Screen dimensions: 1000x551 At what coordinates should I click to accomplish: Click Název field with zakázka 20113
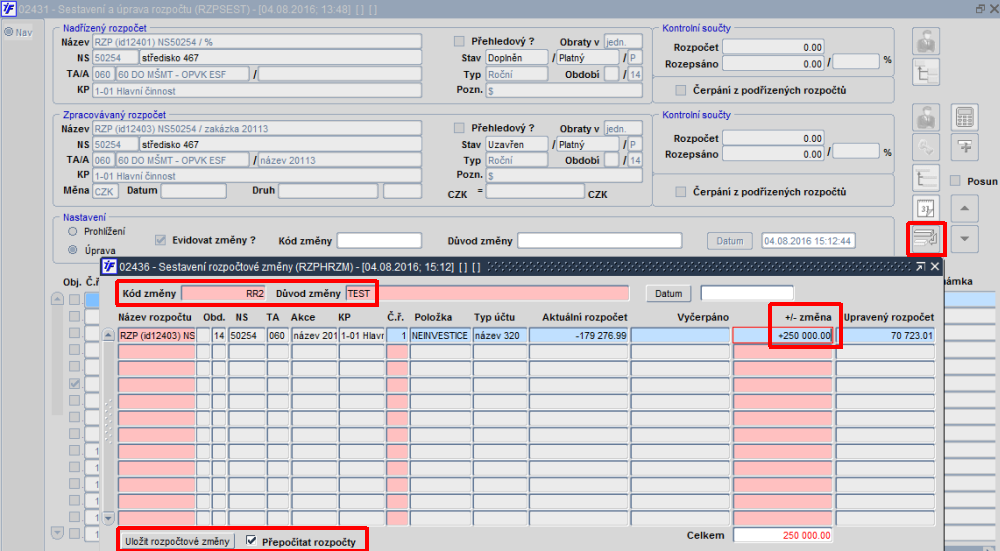tap(257, 129)
